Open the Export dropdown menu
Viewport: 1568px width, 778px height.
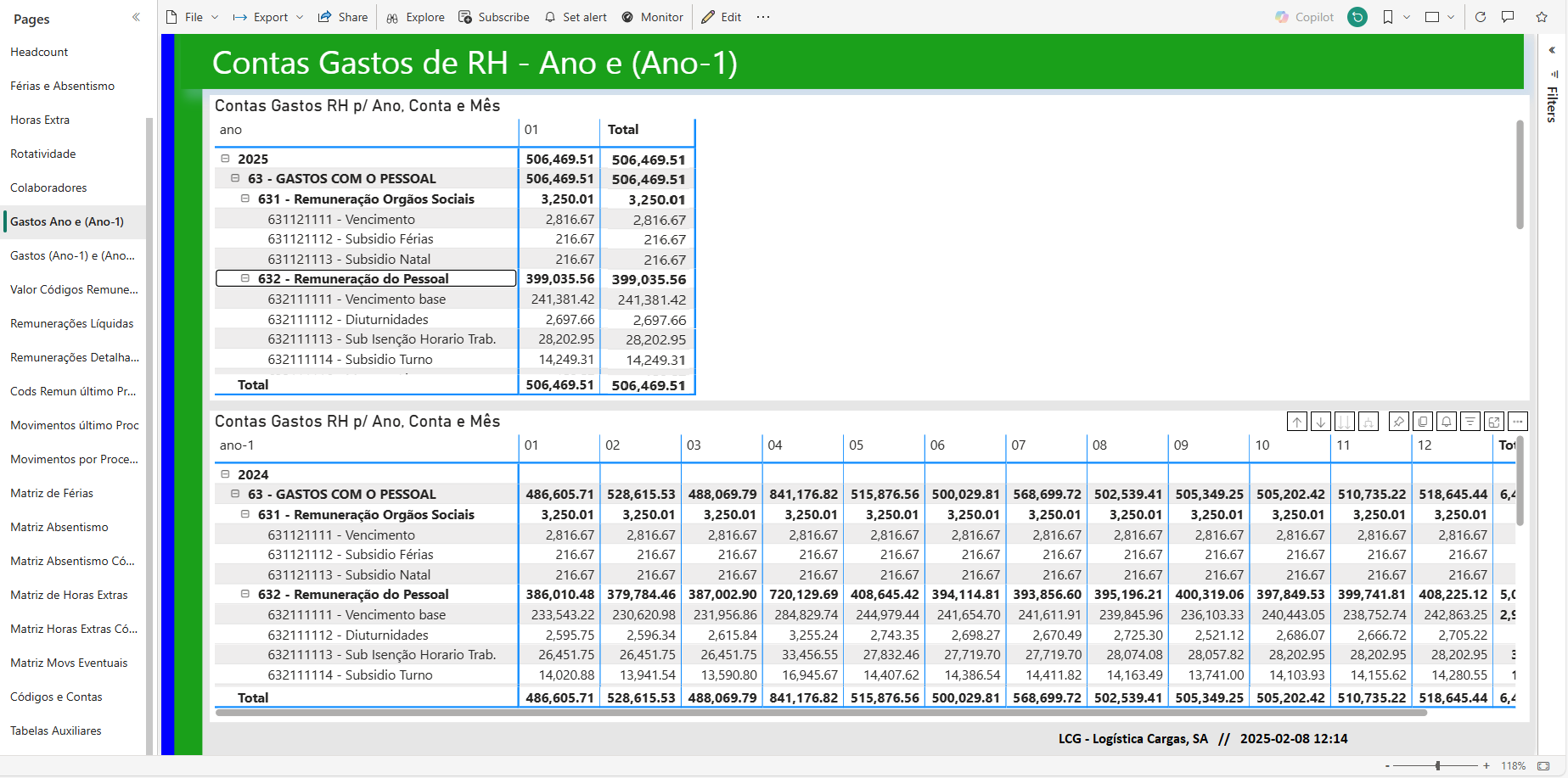tap(300, 17)
